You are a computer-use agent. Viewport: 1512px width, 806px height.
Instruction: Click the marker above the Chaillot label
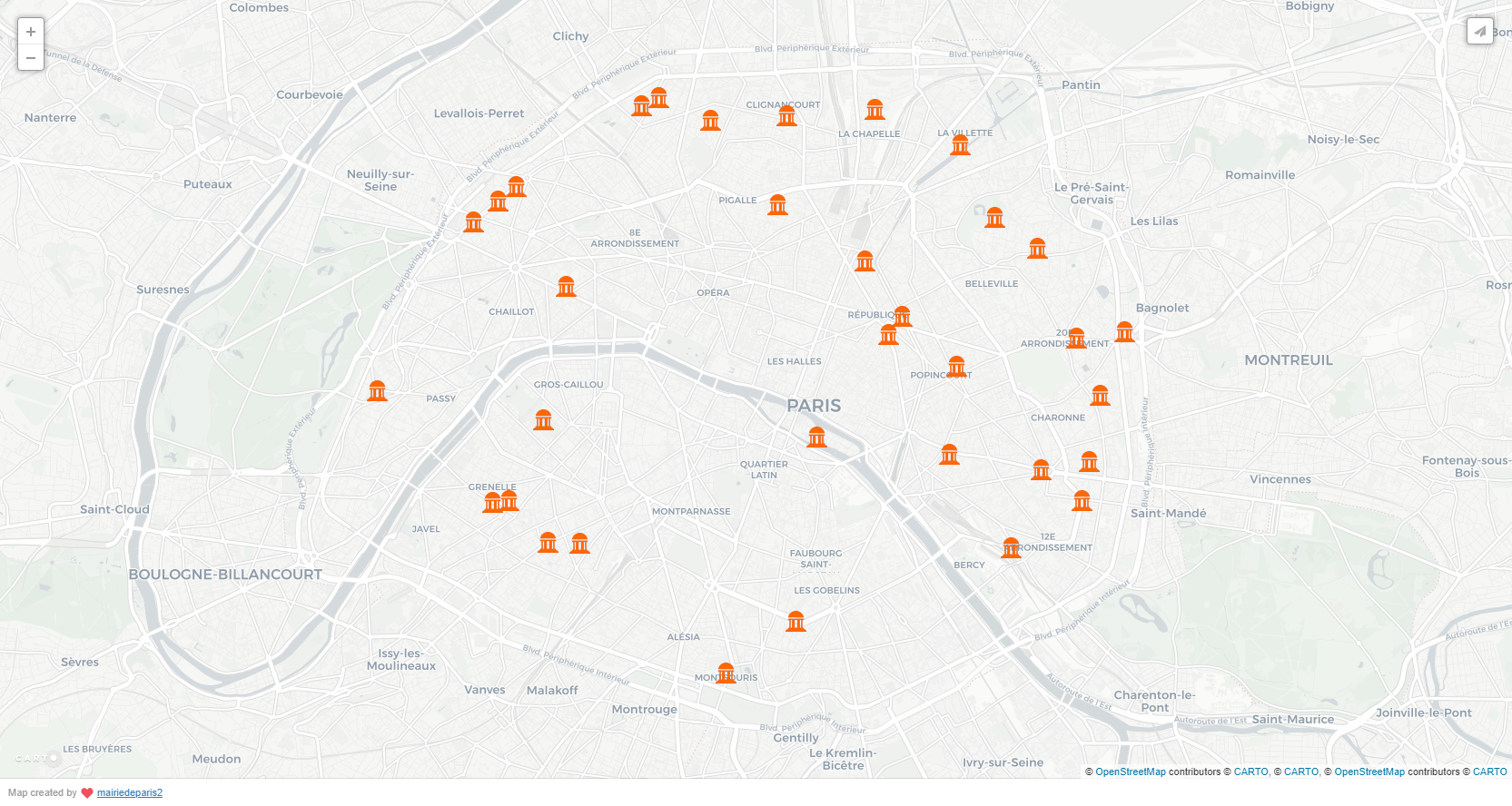pyautogui.click(x=567, y=286)
